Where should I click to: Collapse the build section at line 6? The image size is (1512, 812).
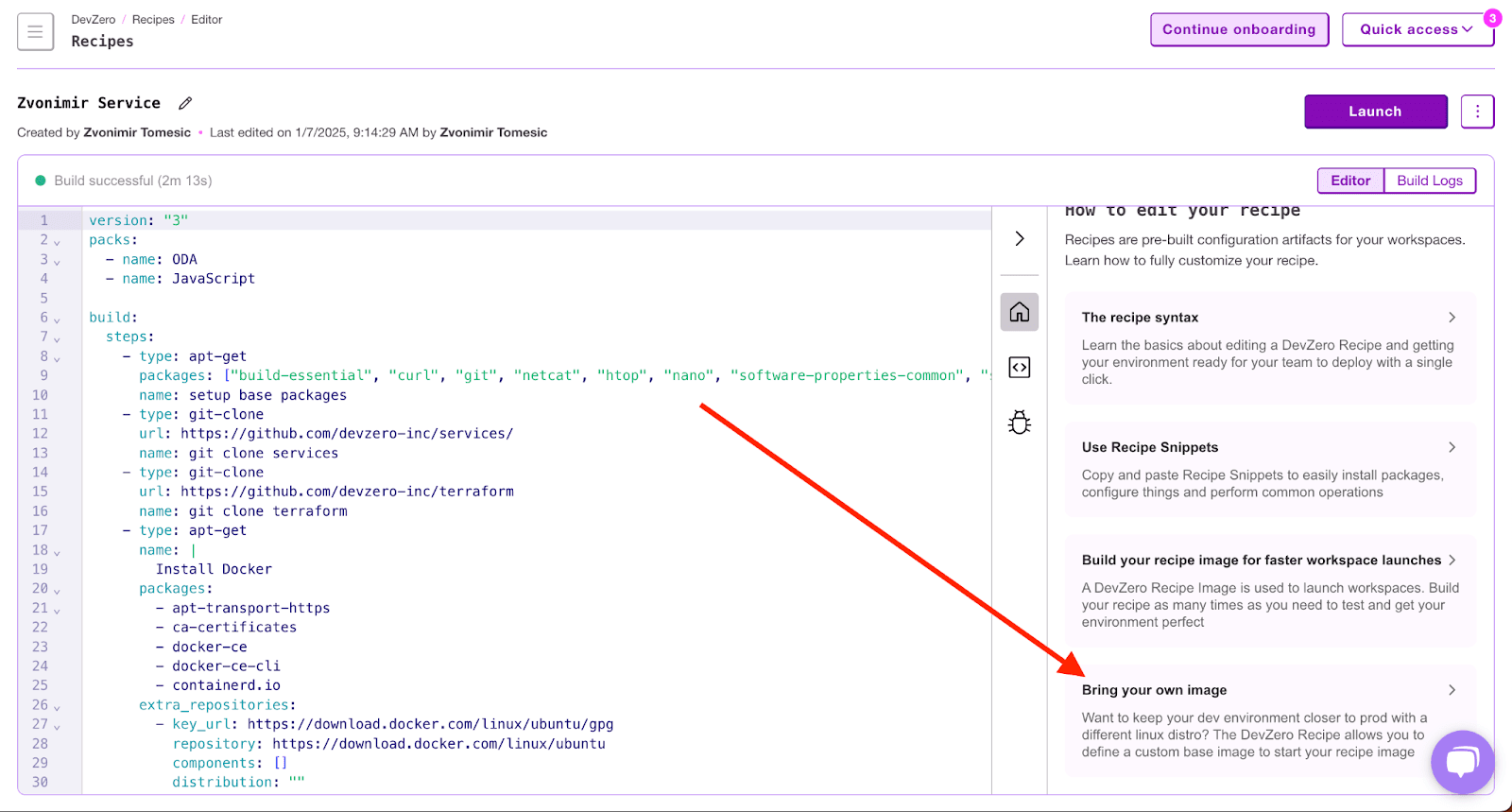click(x=57, y=320)
